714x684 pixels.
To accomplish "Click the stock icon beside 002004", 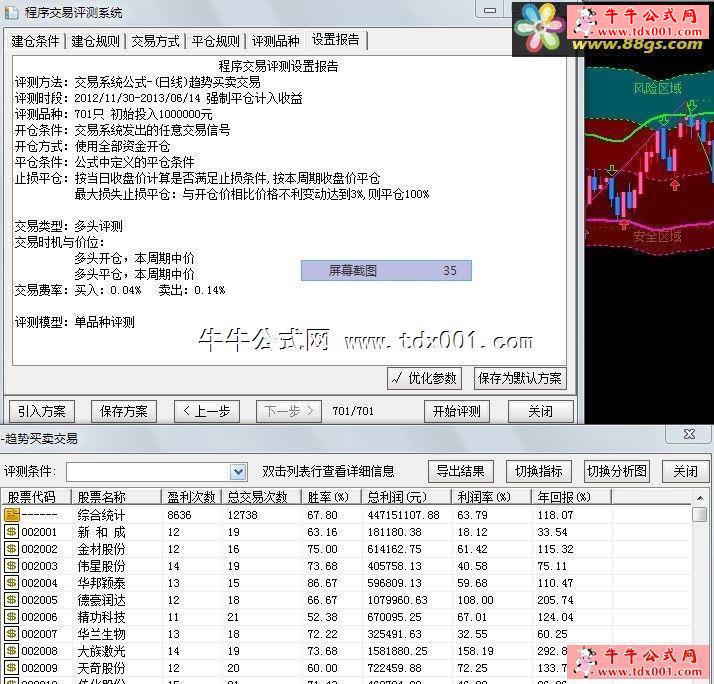I will click(x=11, y=582).
